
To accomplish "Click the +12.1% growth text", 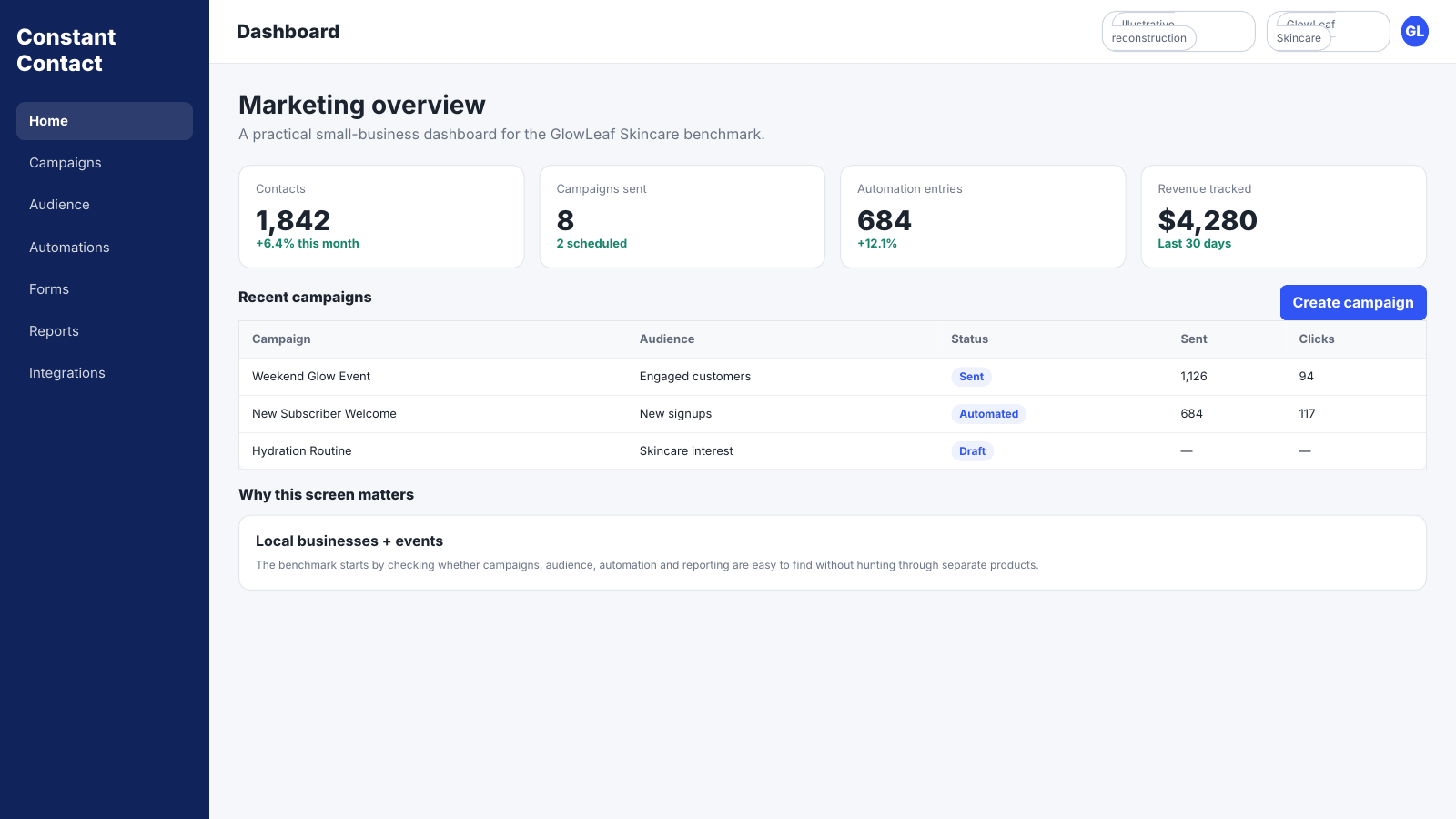I will (x=877, y=244).
